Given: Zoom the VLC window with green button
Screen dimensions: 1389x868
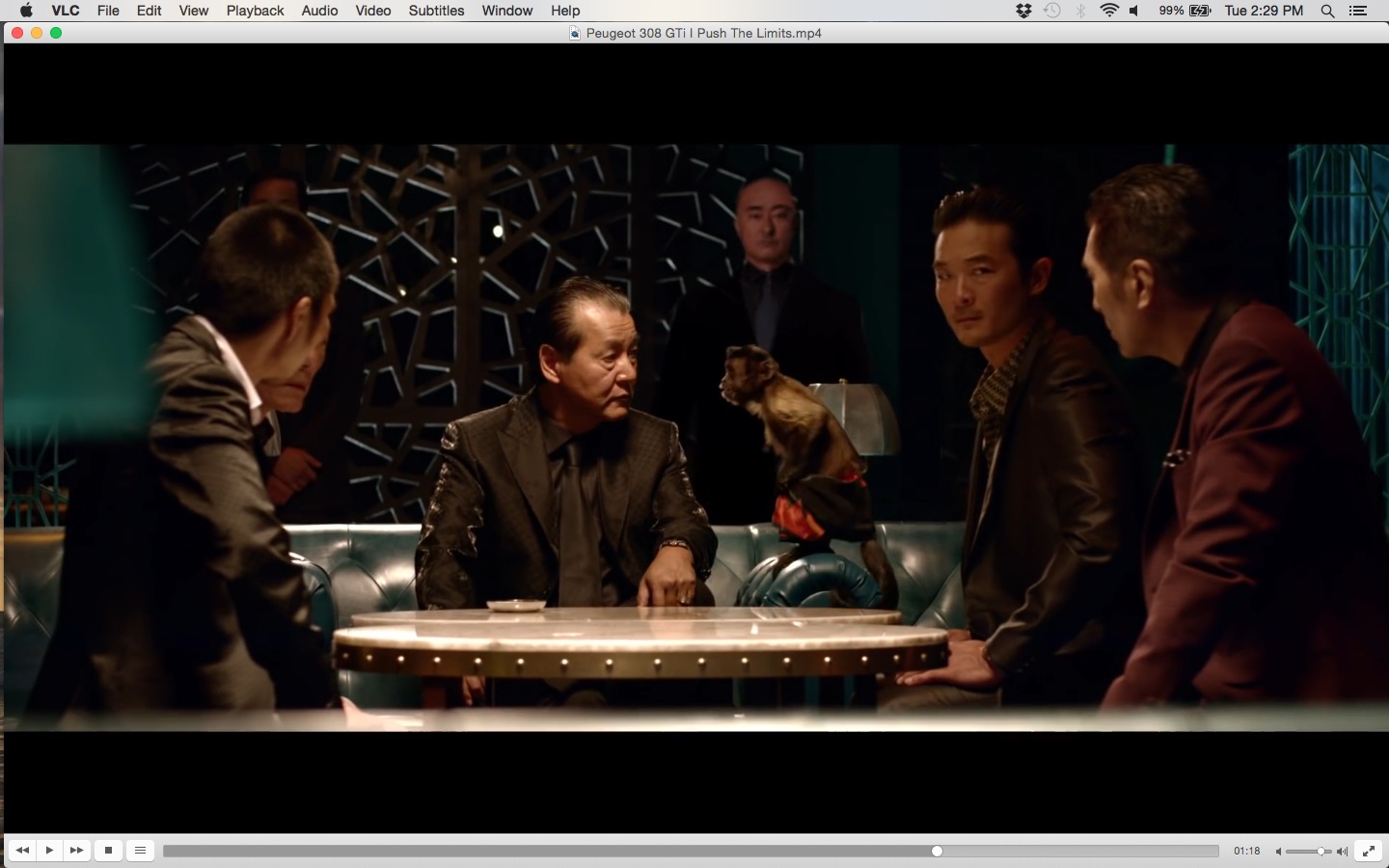Looking at the screenshot, I should pyautogui.click(x=56, y=33).
